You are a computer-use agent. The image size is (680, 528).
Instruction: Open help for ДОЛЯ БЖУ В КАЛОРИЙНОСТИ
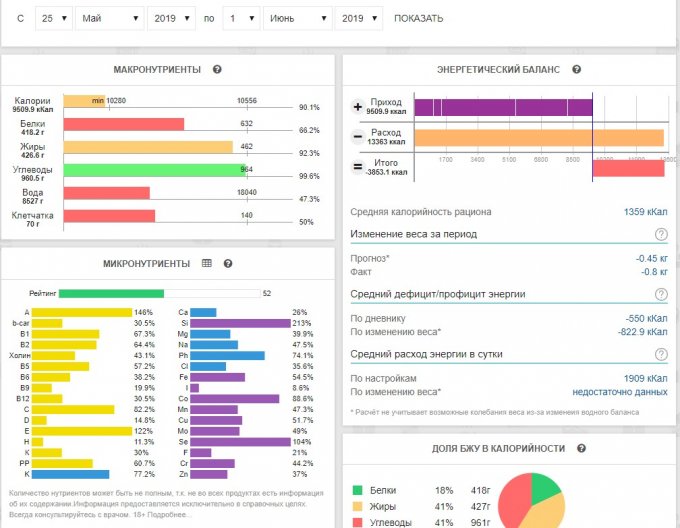582,449
